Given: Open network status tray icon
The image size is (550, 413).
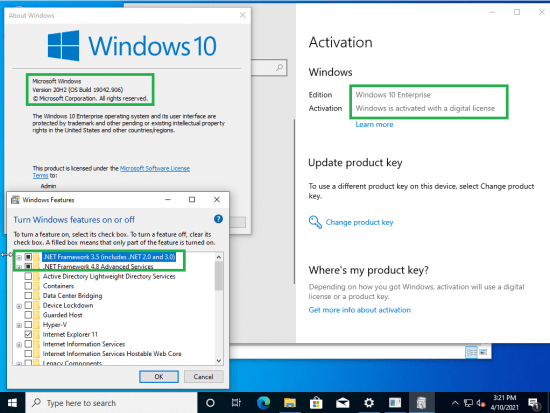Looking at the screenshot, I should pos(468,403).
